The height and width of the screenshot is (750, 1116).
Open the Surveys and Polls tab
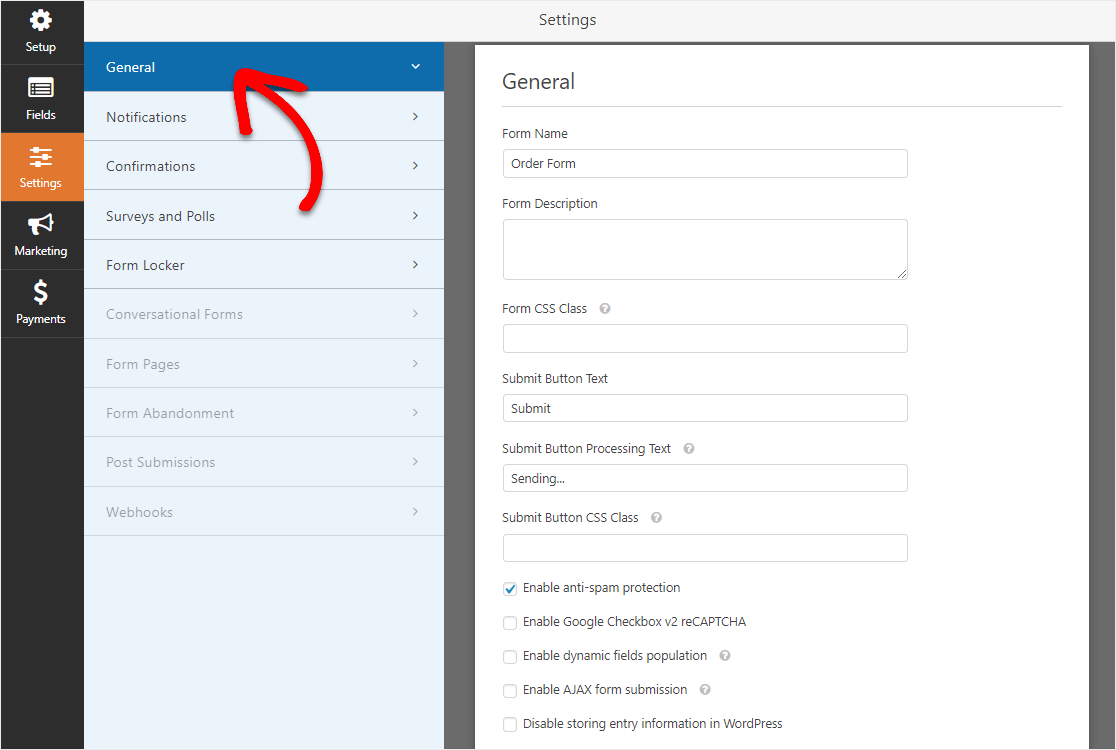(x=264, y=216)
